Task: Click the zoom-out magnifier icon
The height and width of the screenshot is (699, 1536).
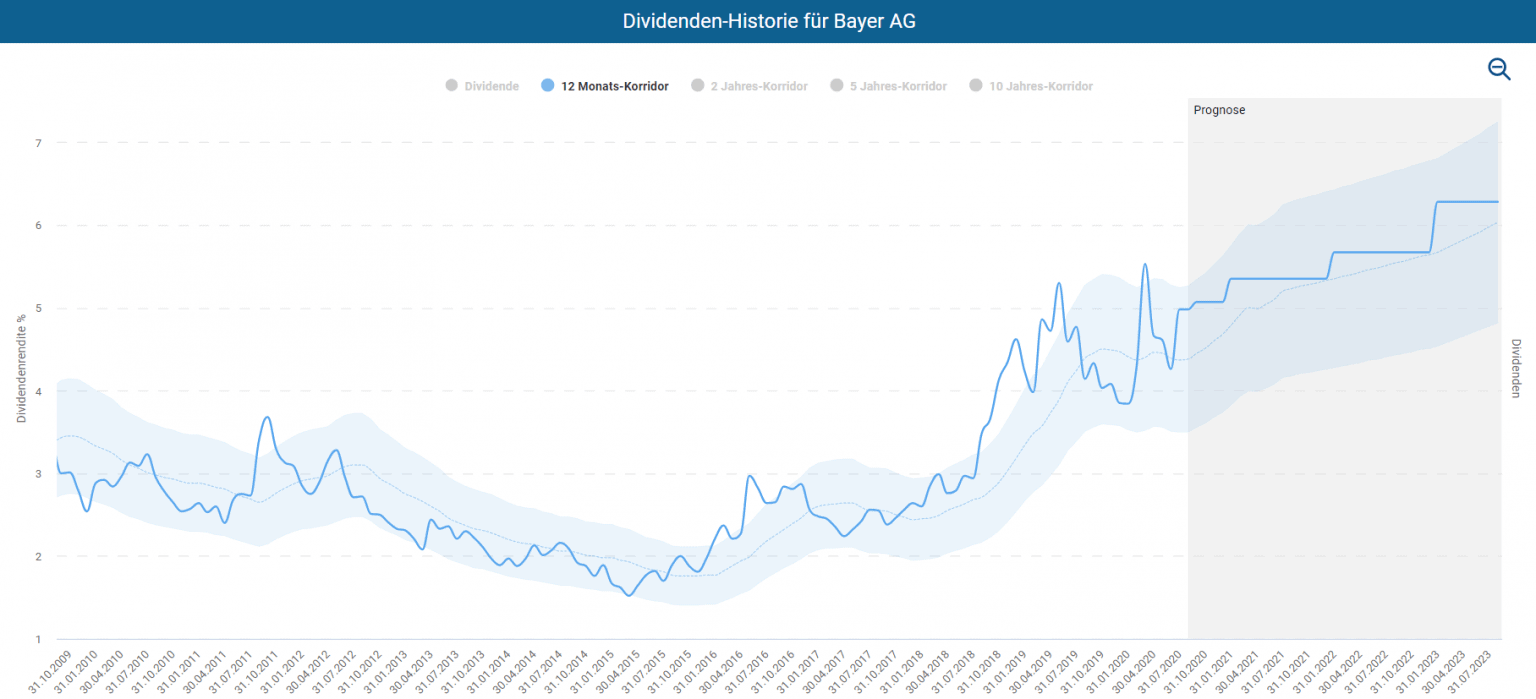Action: 1498,69
